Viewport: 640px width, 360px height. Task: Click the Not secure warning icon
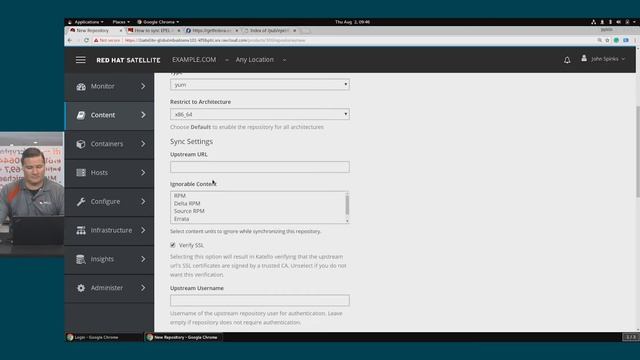click(96, 40)
